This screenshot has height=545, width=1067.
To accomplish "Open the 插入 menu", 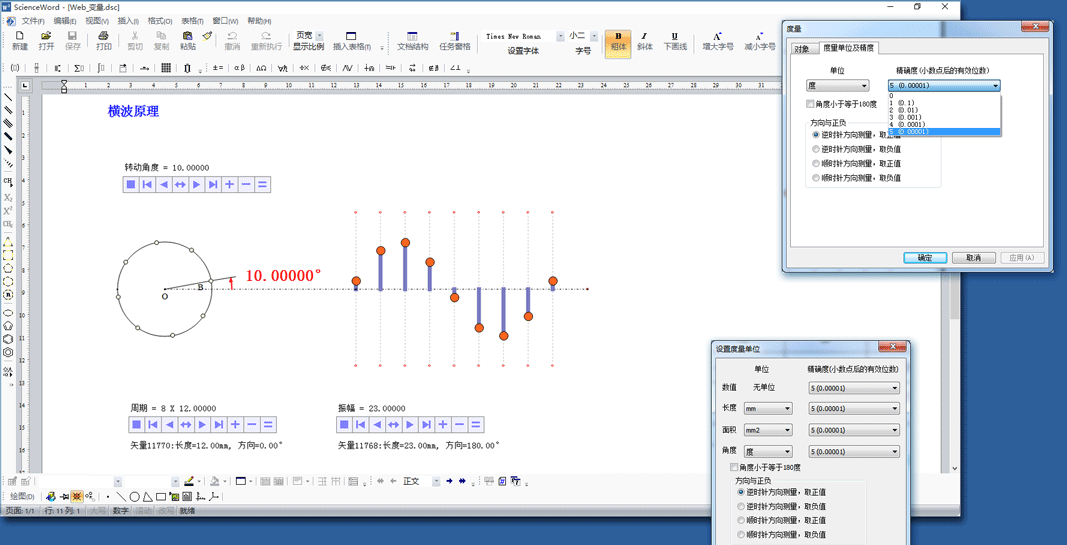I will click(128, 21).
